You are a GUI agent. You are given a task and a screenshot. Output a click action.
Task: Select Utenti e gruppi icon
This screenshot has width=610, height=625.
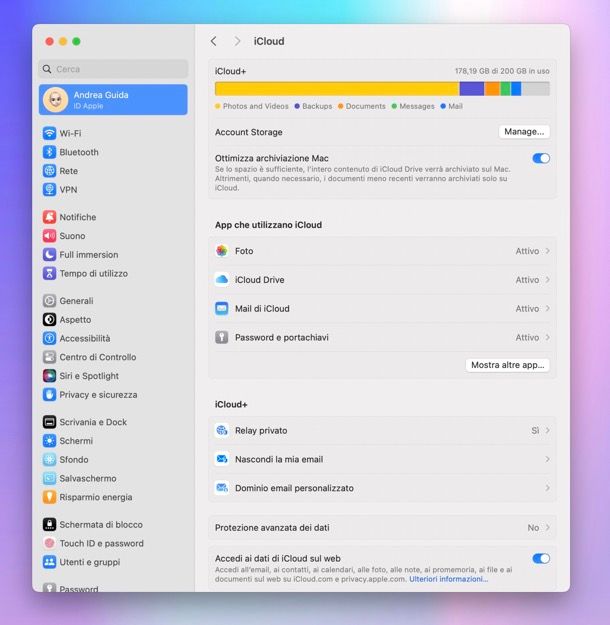(x=49, y=562)
